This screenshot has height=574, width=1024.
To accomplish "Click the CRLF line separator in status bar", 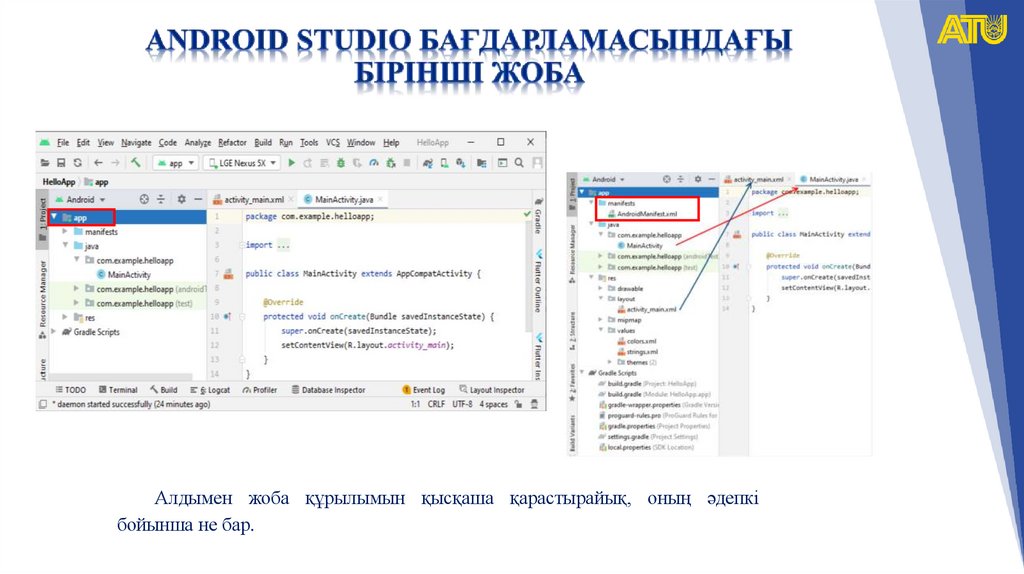I will 436,404.
